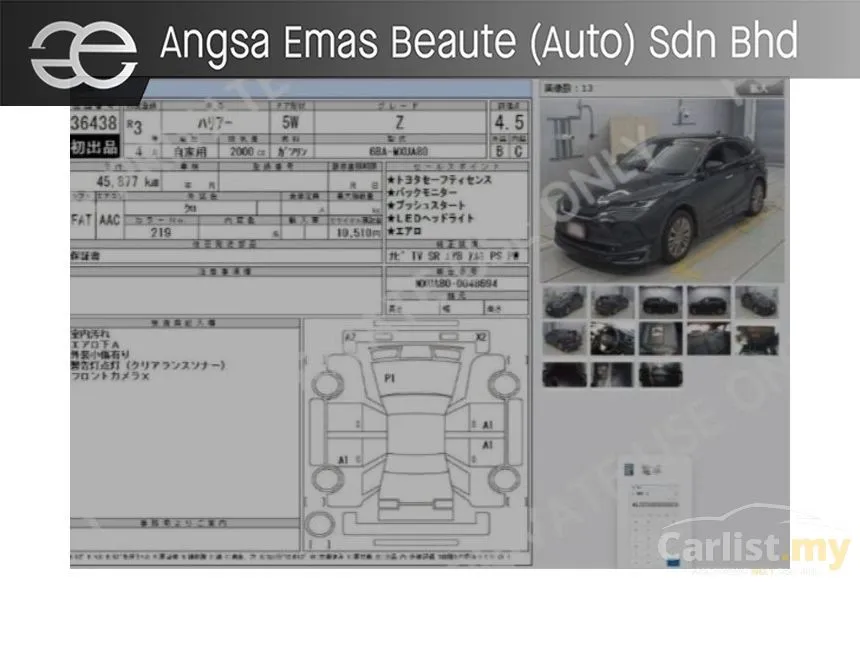The width and height of the screenshot is (860, 645).
Task: Select third thumbnail in middle row
Action: pyautogui.click(x=661, y=338)
